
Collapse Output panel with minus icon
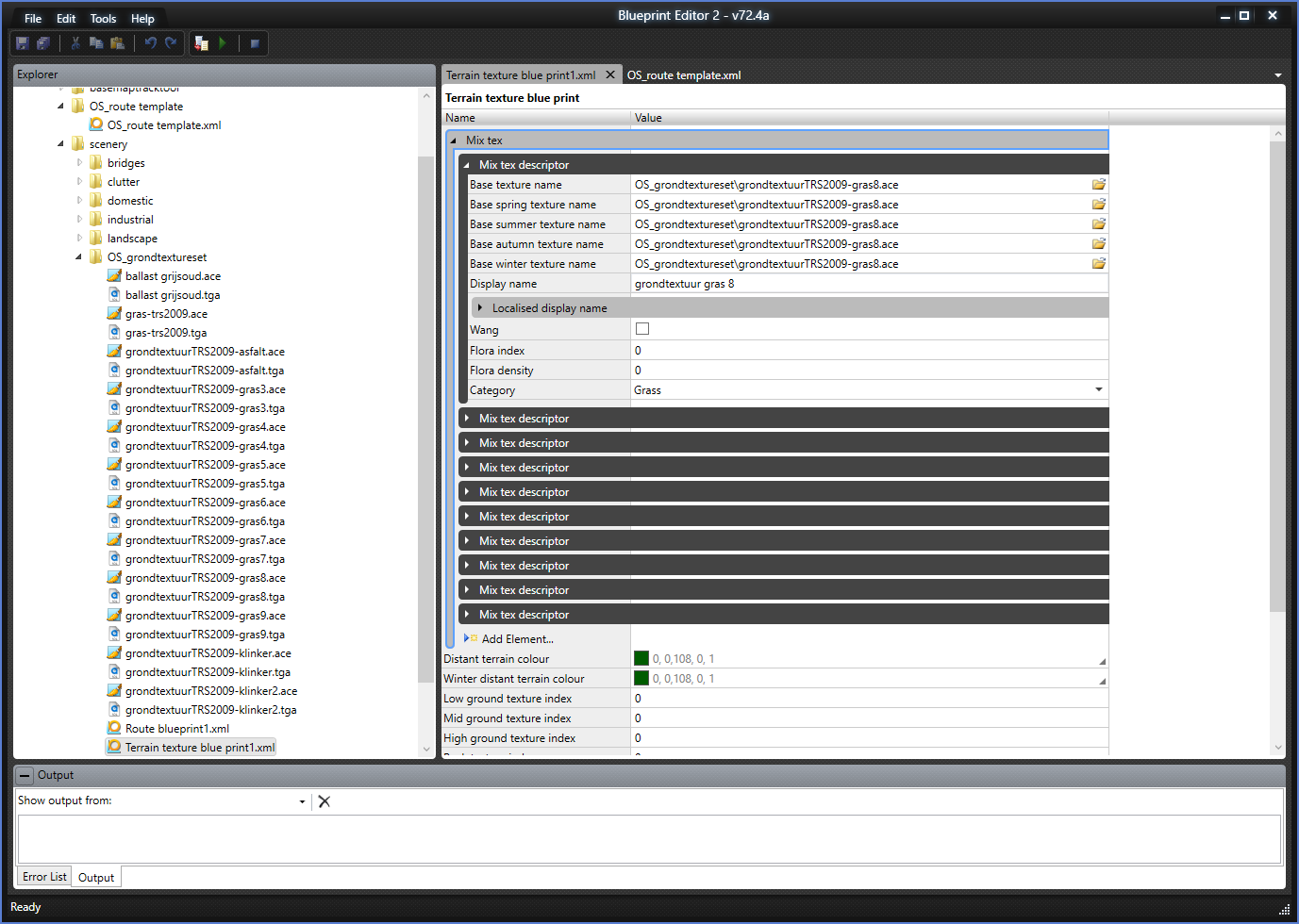coord(25,776)
